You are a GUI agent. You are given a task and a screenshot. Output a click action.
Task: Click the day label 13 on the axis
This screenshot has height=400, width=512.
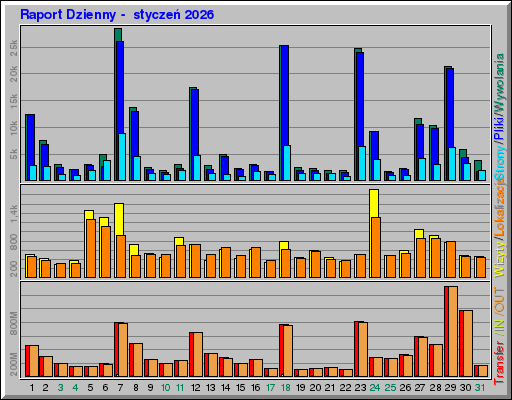[x=211, y=388]
